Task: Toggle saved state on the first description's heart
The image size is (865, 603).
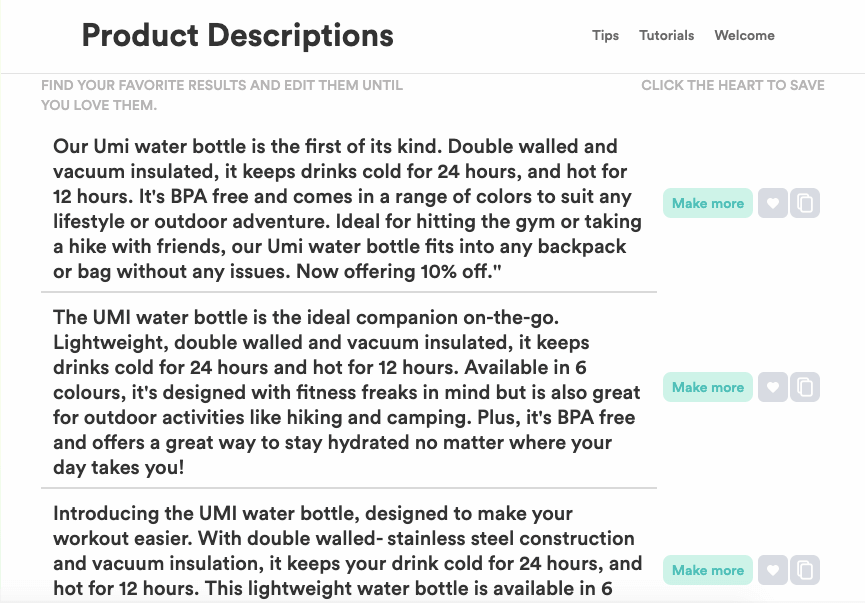Action: 773,203
